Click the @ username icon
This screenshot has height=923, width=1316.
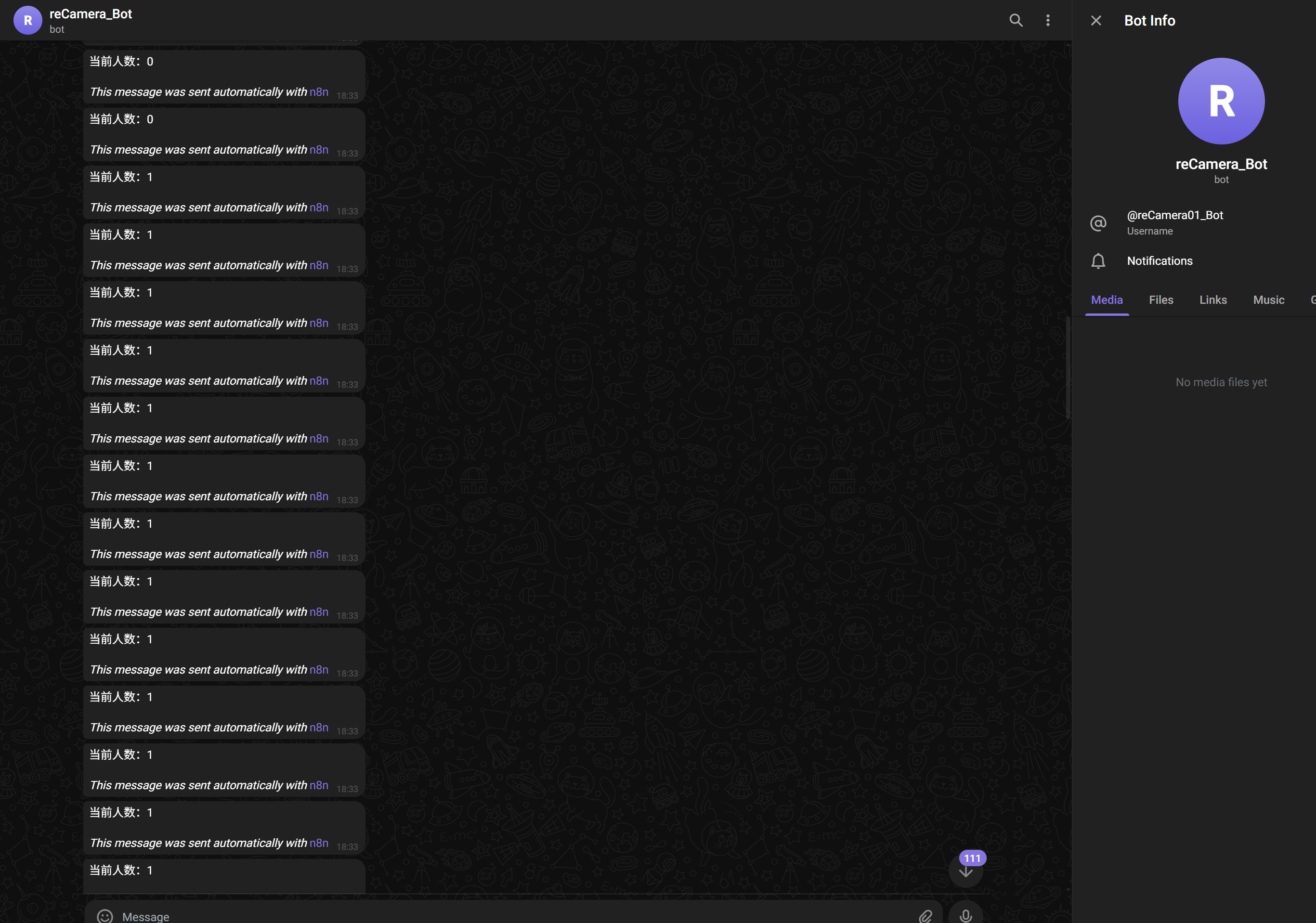pos(1097,223)
